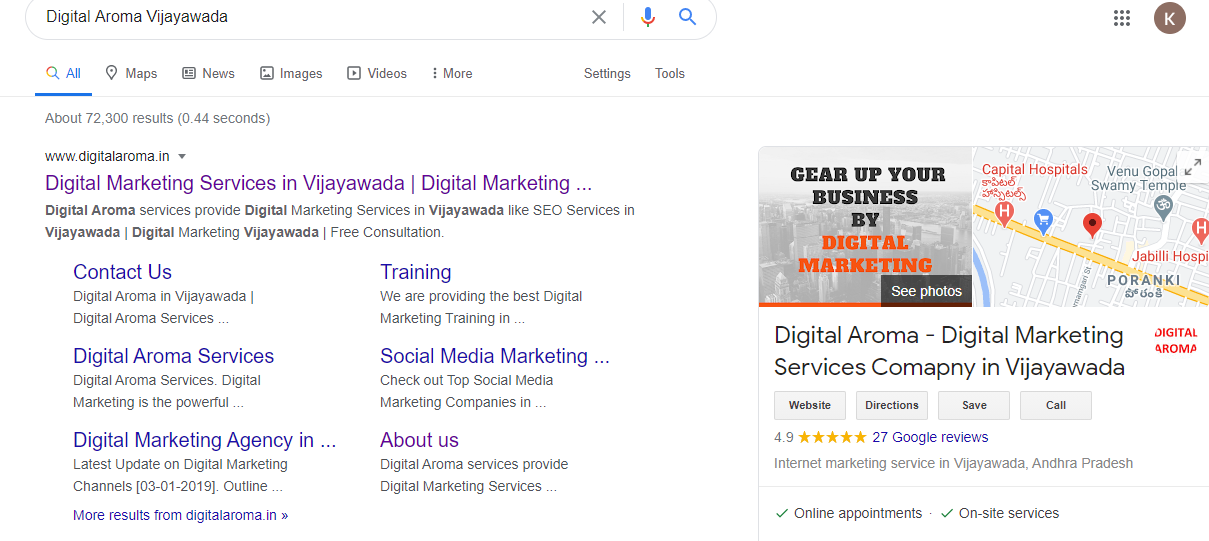Open the account avatar K
This screenshot has height=541, width=1209.
[1169, 18]
